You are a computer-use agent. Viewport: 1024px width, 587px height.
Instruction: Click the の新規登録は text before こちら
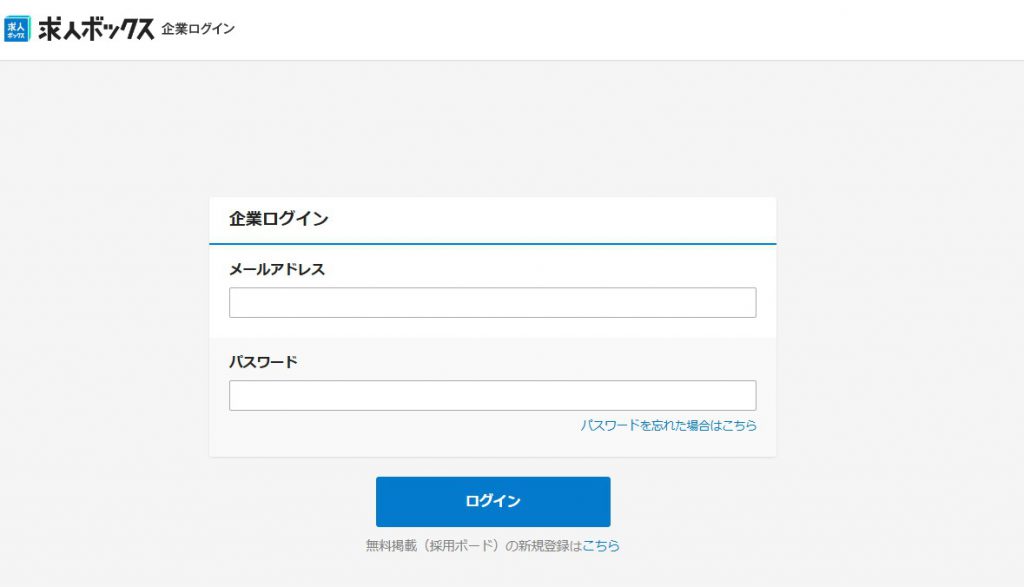click(543, 546)
